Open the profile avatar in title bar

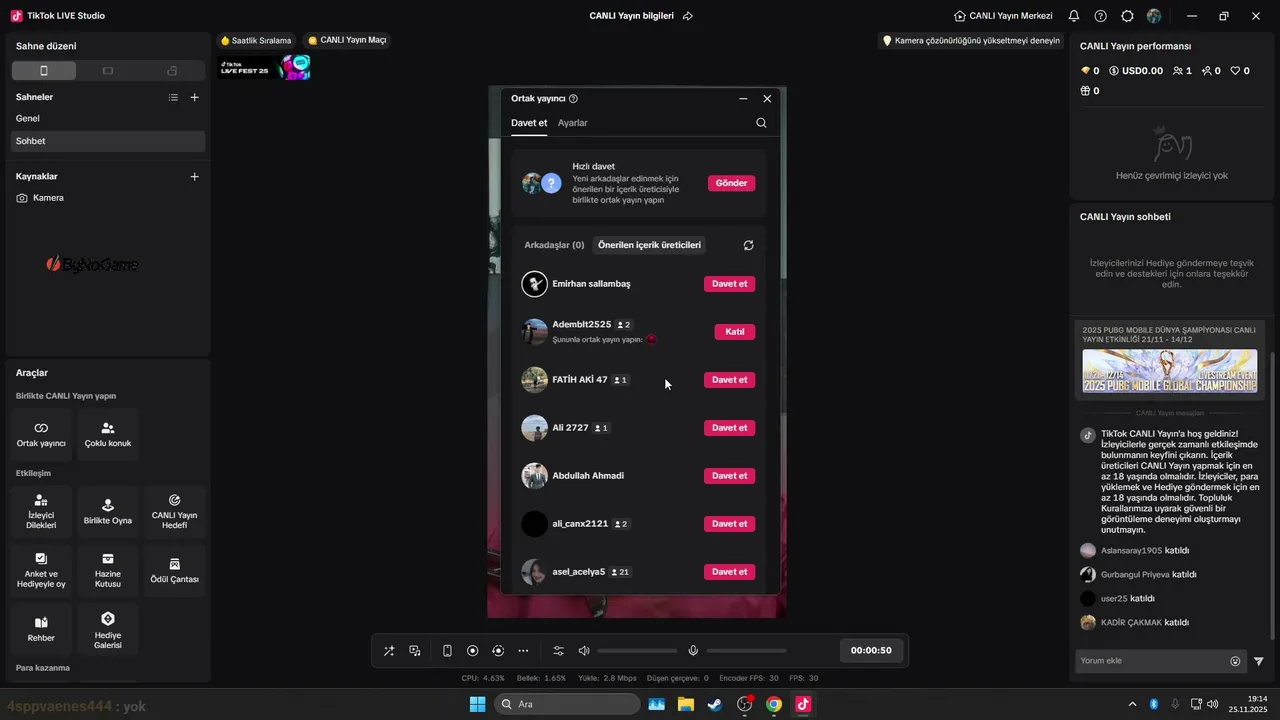pos(1154,16)
